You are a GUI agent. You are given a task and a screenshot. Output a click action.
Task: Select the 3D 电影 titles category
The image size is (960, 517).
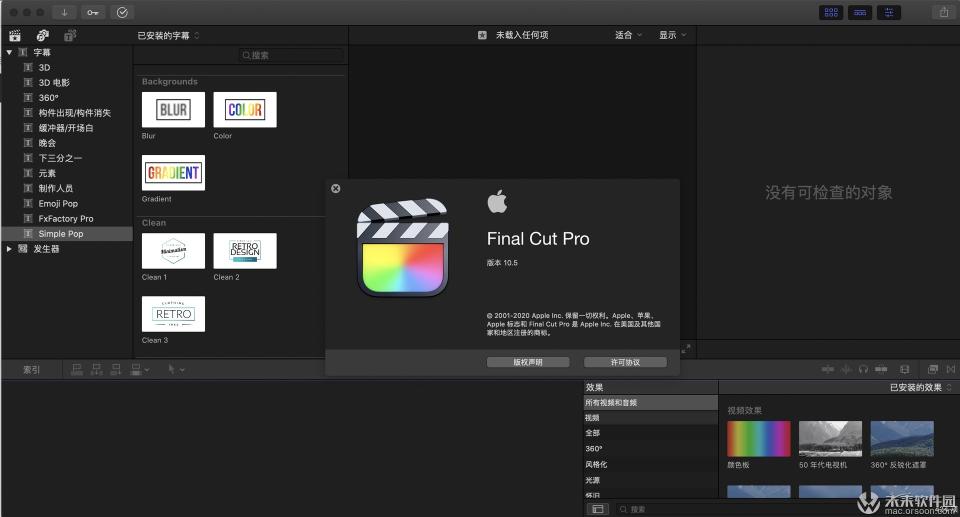point(67,83)
